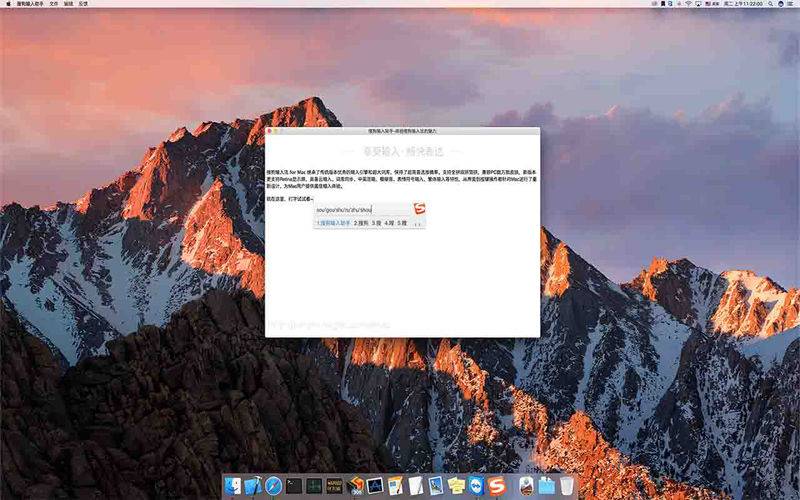Launch Xcode from the Dock

point(253,486)
